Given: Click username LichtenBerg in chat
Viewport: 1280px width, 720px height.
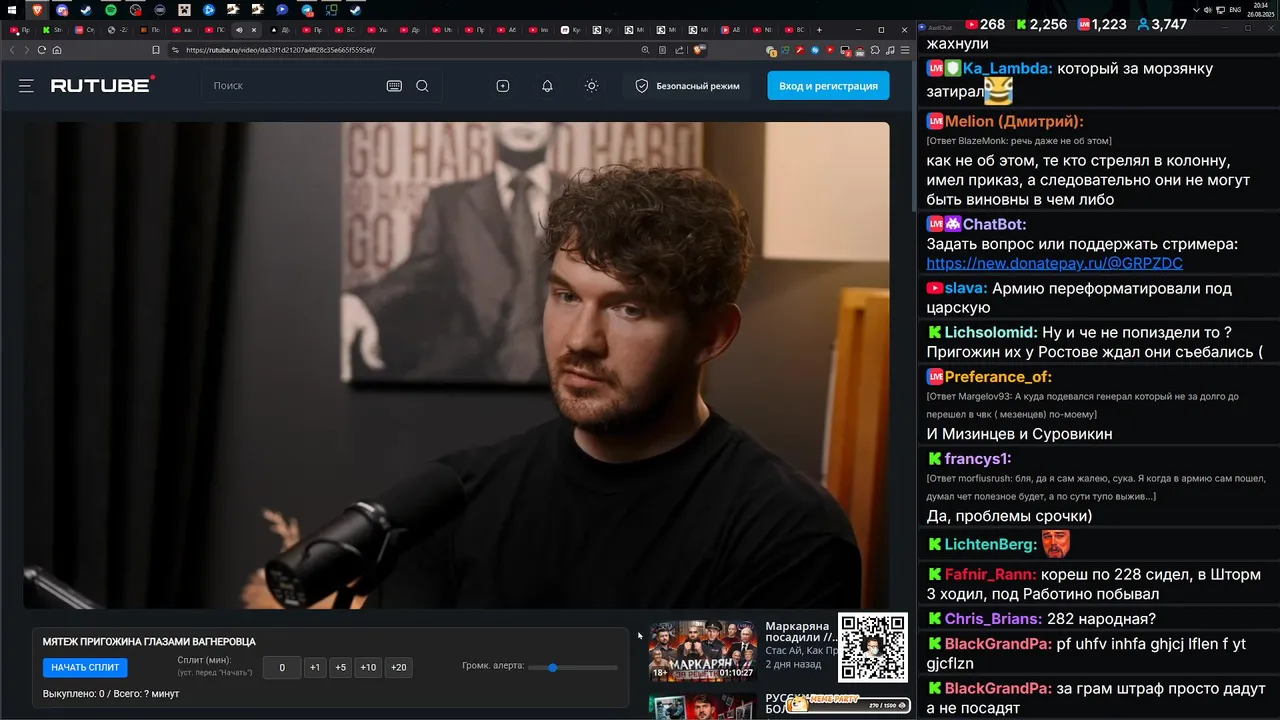Looking at the screenshot, I should pos(990,544).
